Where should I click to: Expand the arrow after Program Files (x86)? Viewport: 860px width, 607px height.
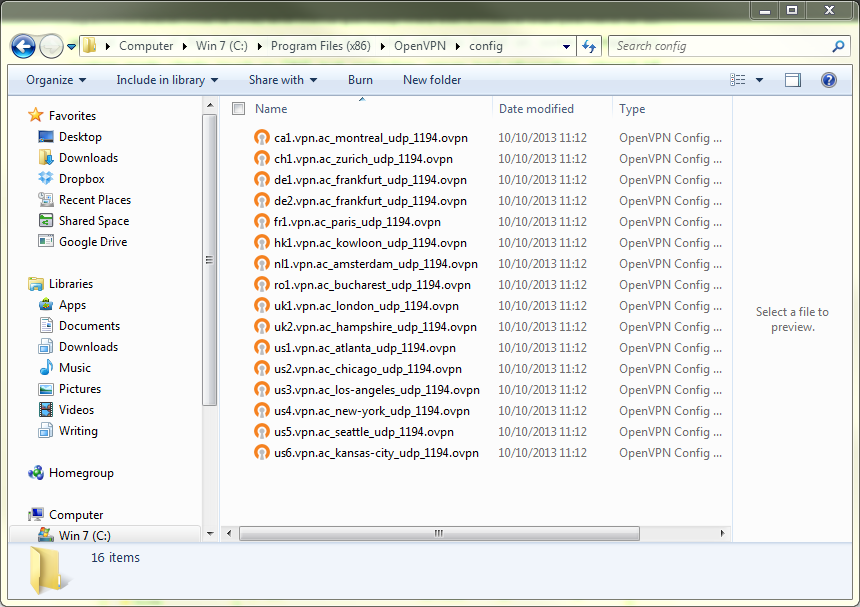pos(382,47)
